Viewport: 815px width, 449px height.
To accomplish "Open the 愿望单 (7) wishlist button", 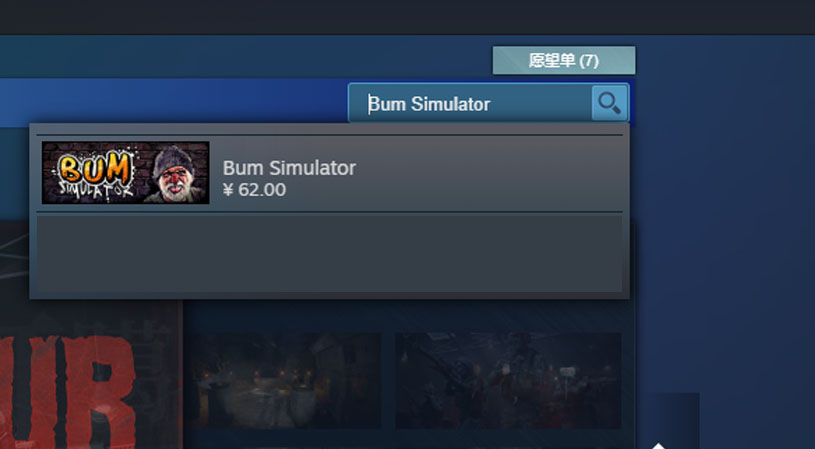I will 564,60.
